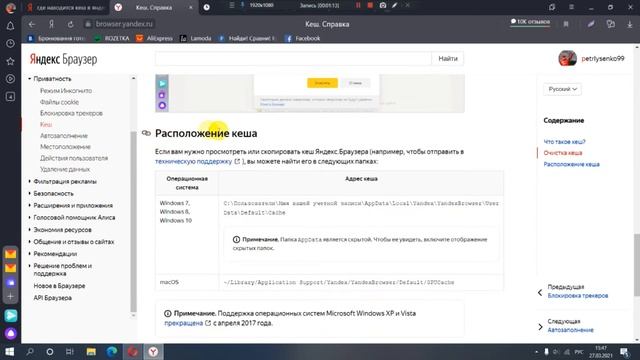
Task: Open Удаление данных help page
Action: (x=65, y=169)
